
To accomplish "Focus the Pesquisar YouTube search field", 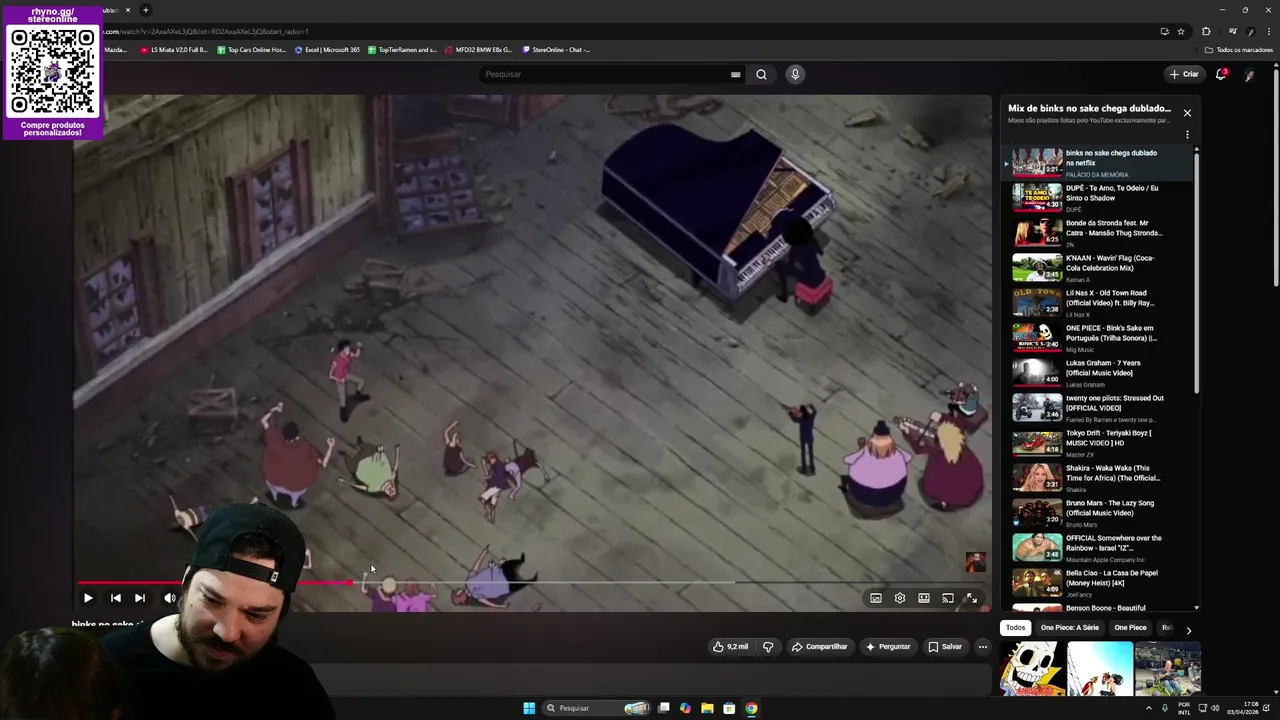I will tap(605, 74).
